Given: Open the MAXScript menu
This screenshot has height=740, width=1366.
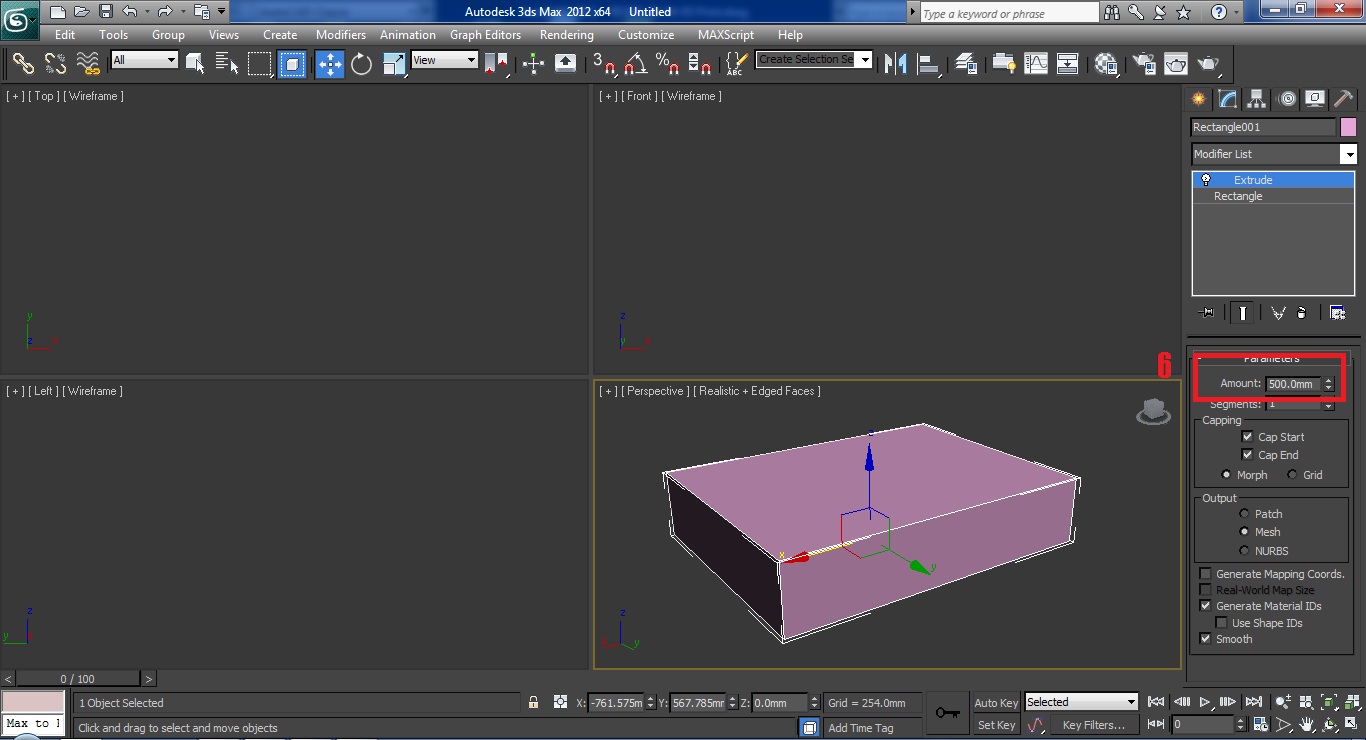Looking at the screenshot, I should coord(725,34).
